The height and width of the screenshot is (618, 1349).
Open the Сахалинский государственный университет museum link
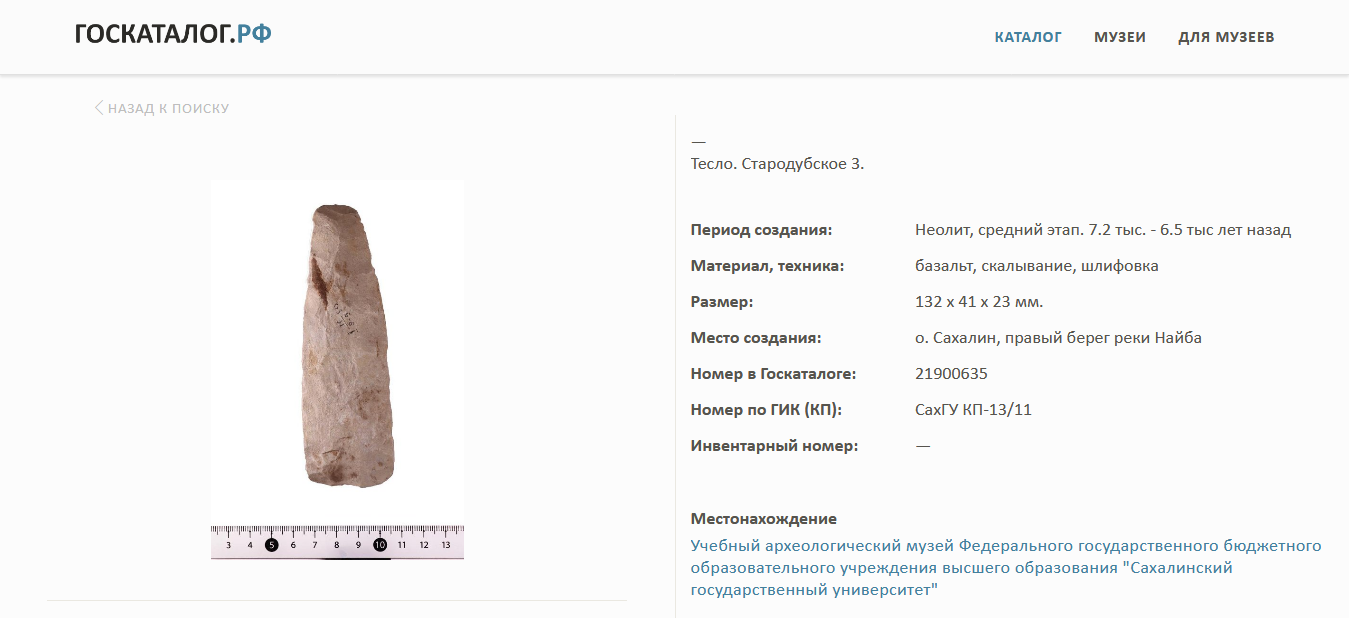pyautogui.click(x=1006, y=568)
